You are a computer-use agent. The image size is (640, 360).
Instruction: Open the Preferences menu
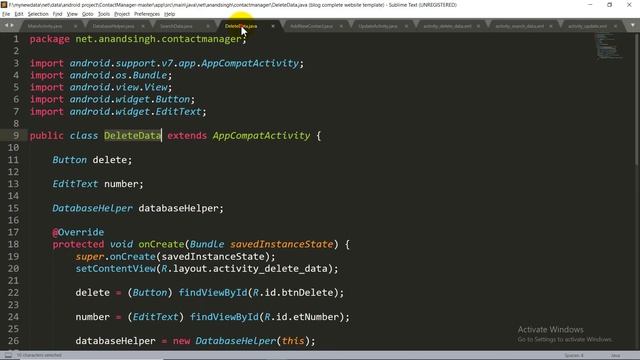(147, 14)
